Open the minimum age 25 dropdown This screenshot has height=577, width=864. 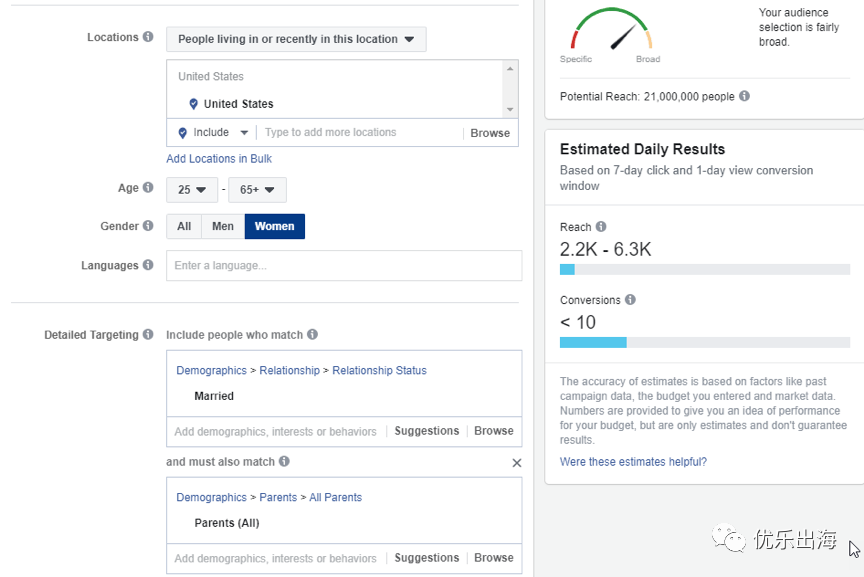[x=192, y=190]
